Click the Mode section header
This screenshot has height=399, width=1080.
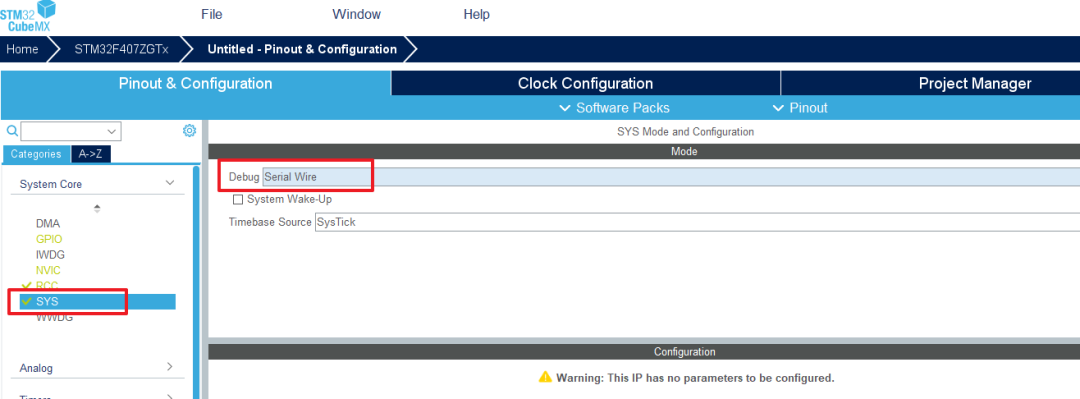[x=644, y=152]
